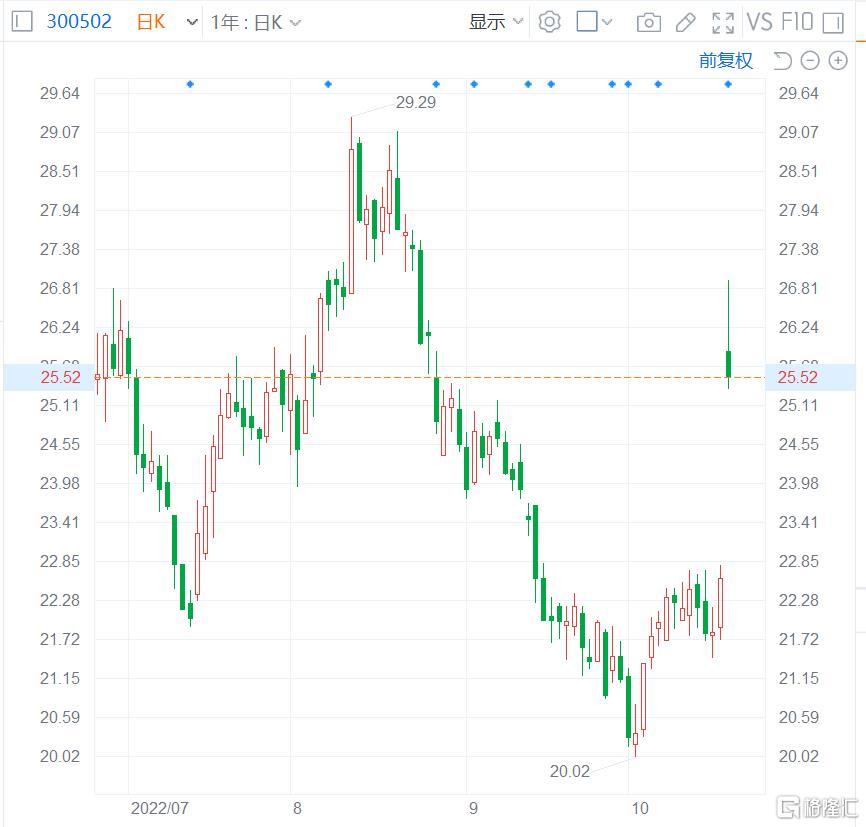The width and height of the screenshot is (866, 827).
Task: Click 23.98 on the left price axis
Action: pyautogui.click(x=60, y=483)
